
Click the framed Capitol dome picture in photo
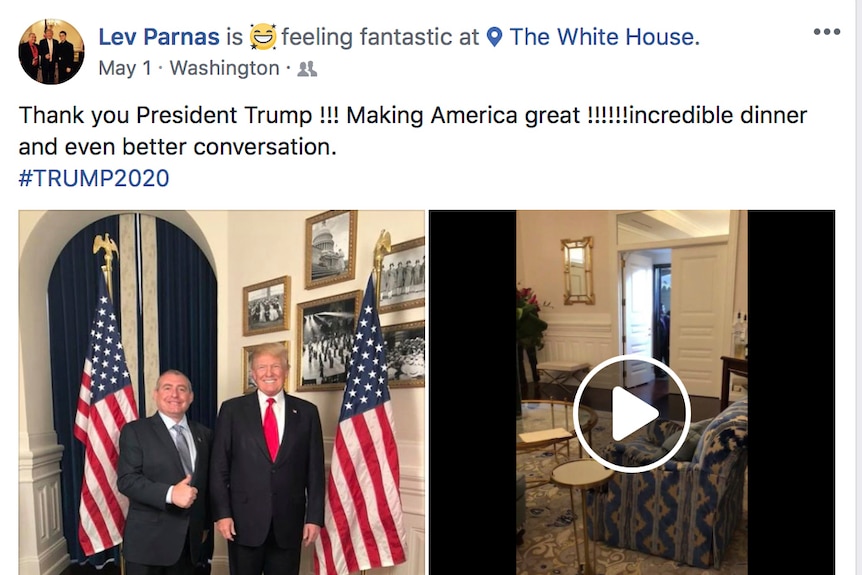(330, 248)
